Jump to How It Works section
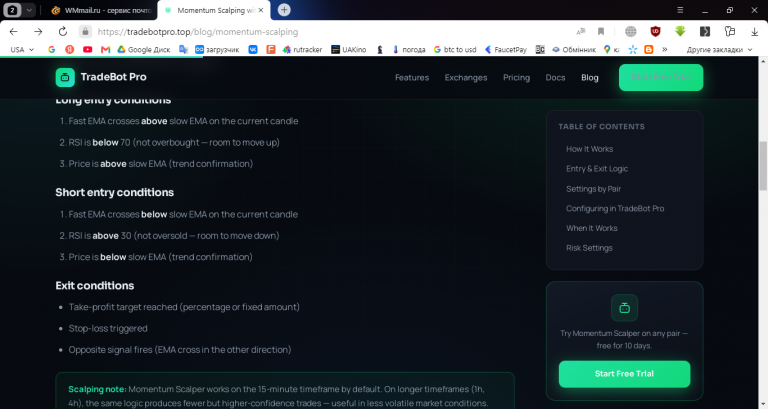Image resolution: width=768 pixels, height=409 pixels. (x=589, y=149)
